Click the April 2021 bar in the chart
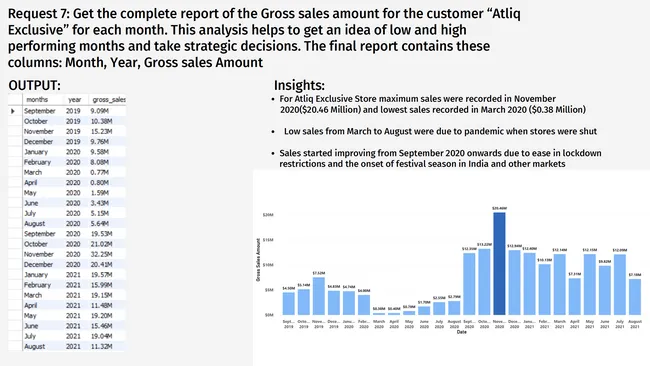650x366 pixels. [x=575, y=296]
